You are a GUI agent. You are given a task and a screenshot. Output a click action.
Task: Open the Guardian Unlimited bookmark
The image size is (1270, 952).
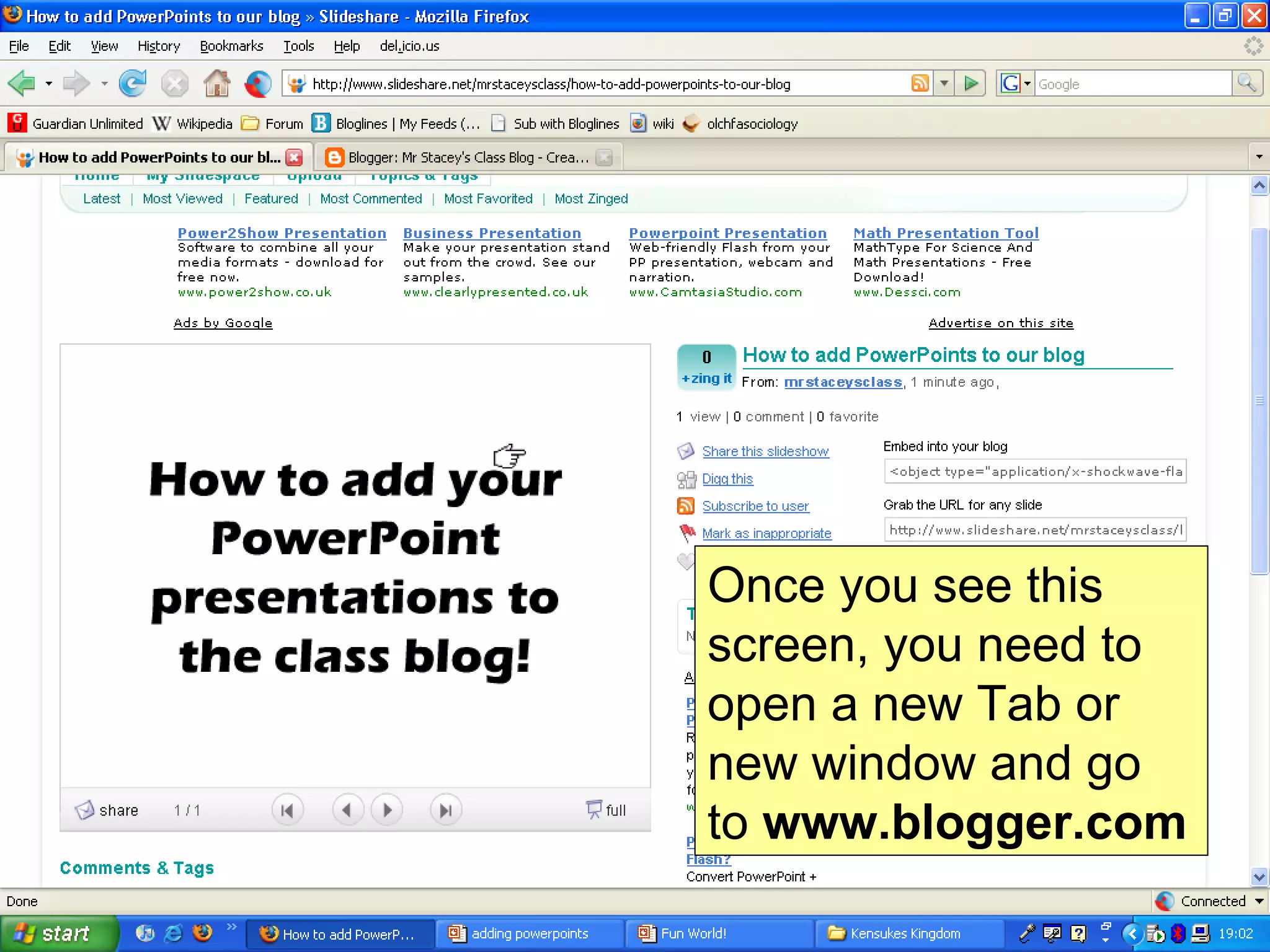[76, 123]
